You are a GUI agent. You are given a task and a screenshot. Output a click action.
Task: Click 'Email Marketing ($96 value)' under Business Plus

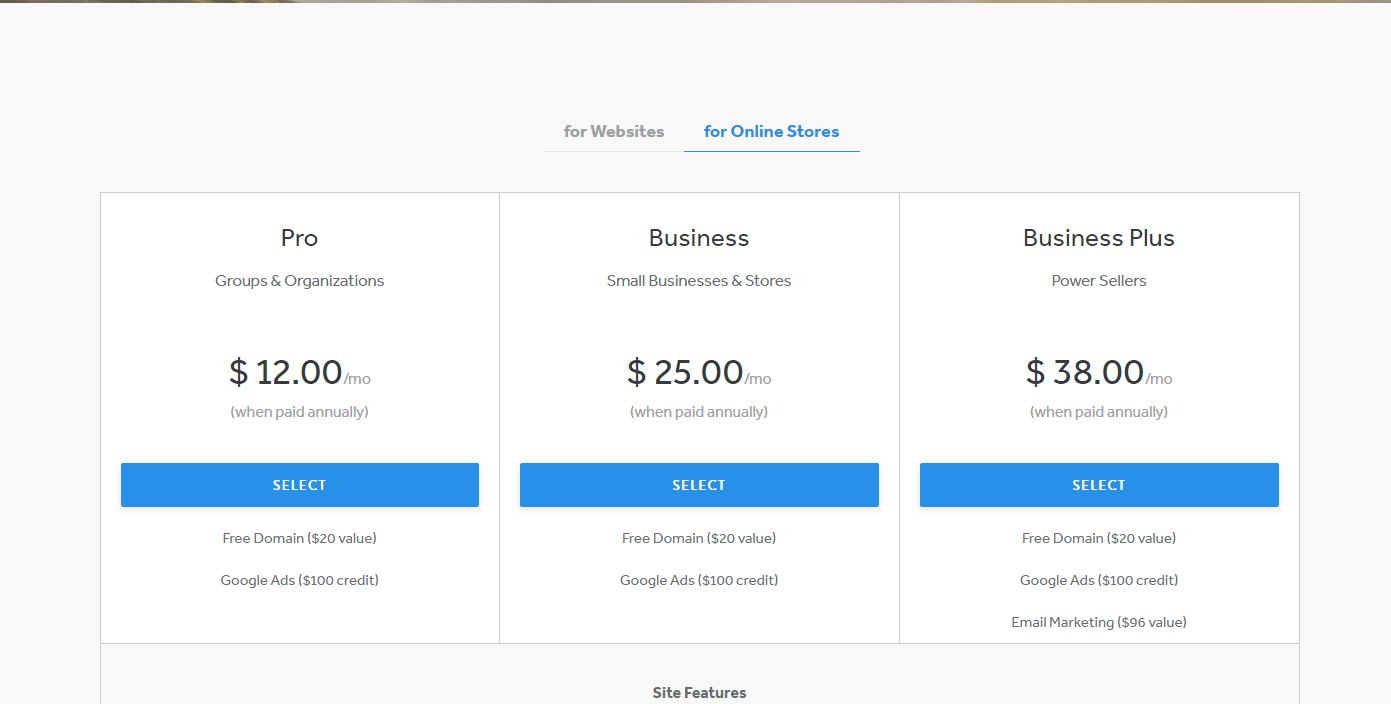(x=1098, y=621)
